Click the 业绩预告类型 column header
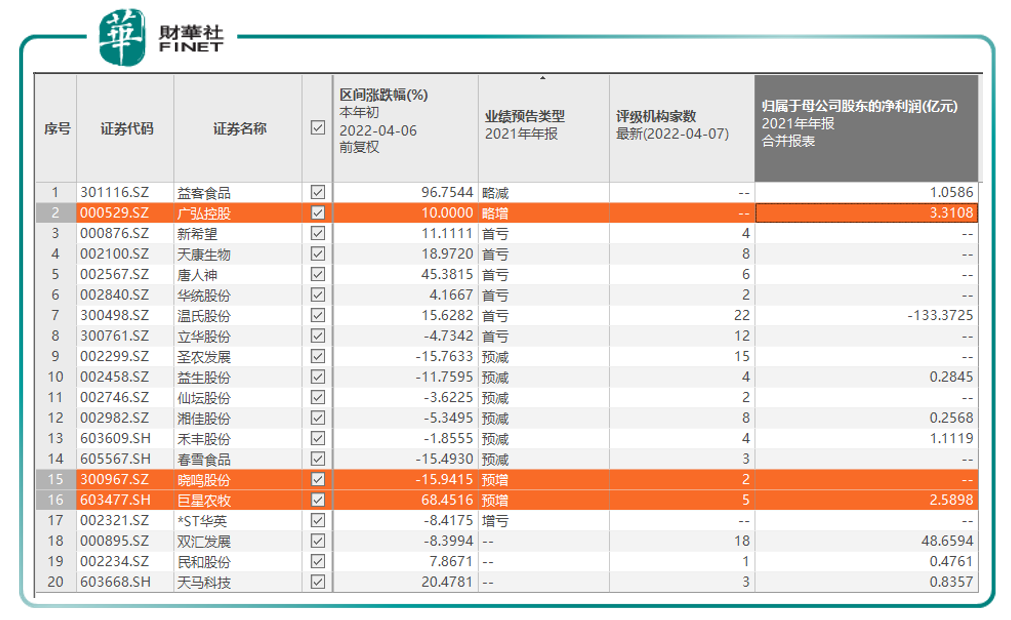The height and width of the screenshot is (620, 1011). (544, 129)
